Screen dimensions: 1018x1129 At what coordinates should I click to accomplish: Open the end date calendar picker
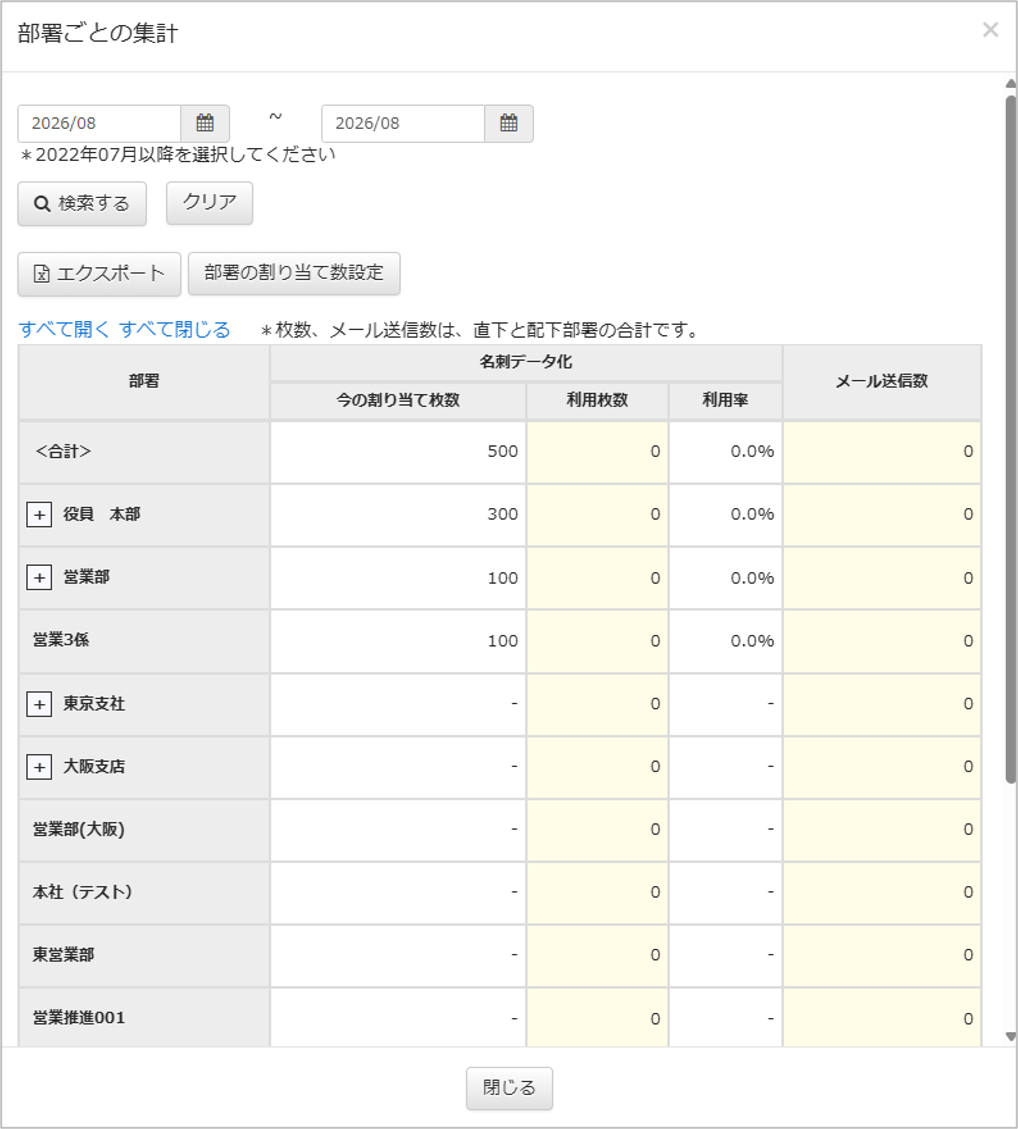point(509,123)
